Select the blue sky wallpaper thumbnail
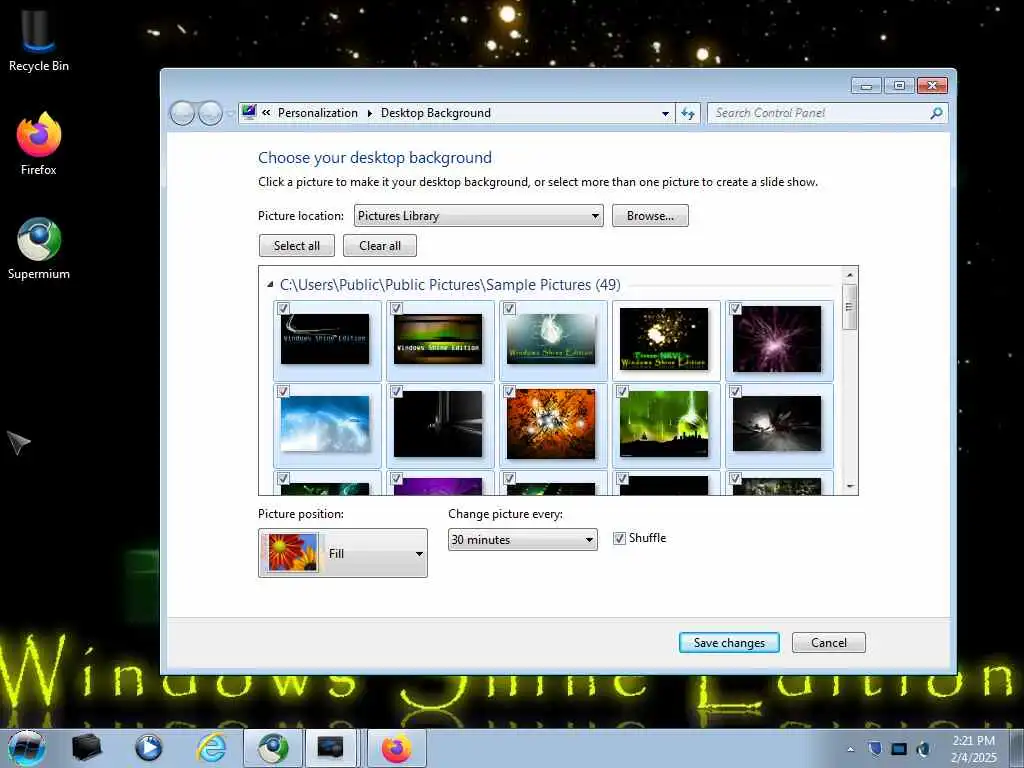 point(325,424)
